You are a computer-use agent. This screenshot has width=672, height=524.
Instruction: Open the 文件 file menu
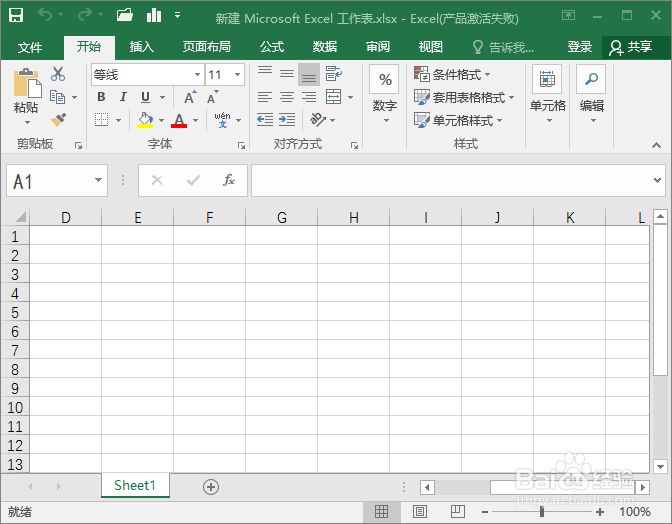[30, 47]
